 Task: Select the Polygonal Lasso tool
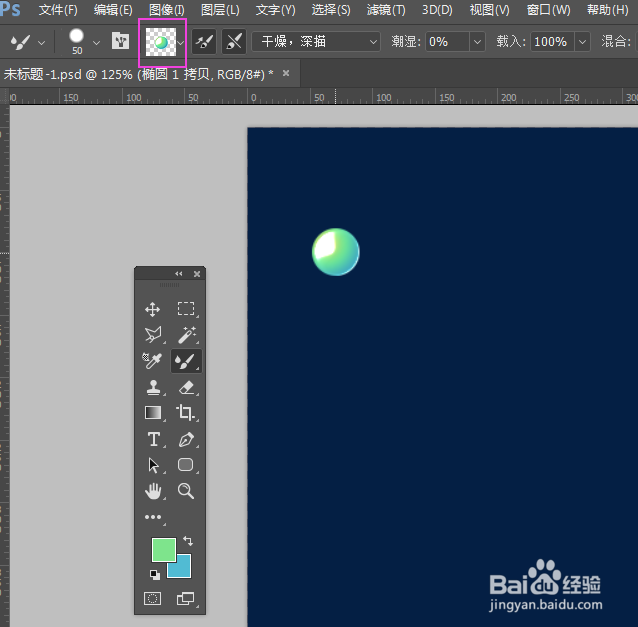pyautogui.click(x=153, y=335)
